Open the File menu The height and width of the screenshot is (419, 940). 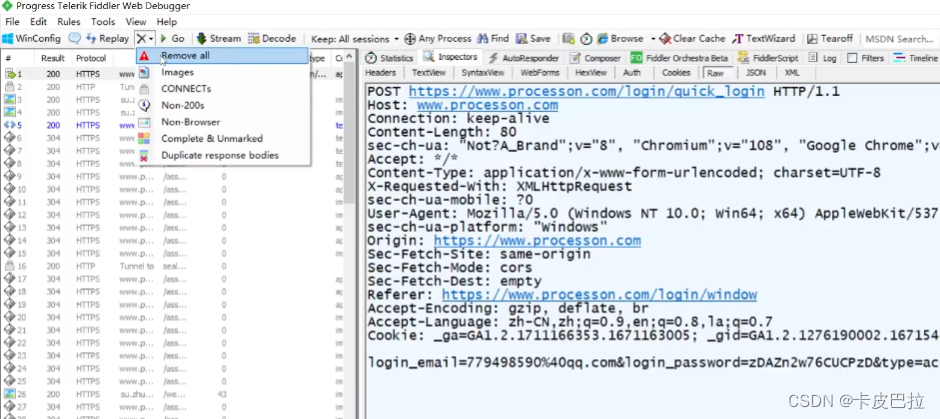point(13,22)
